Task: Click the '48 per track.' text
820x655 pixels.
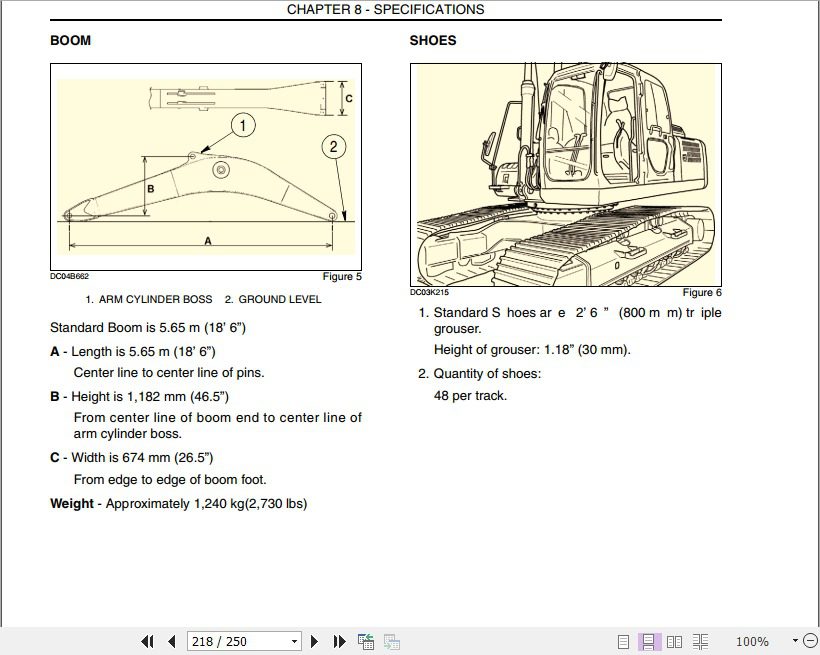Action: pos(470,396)
